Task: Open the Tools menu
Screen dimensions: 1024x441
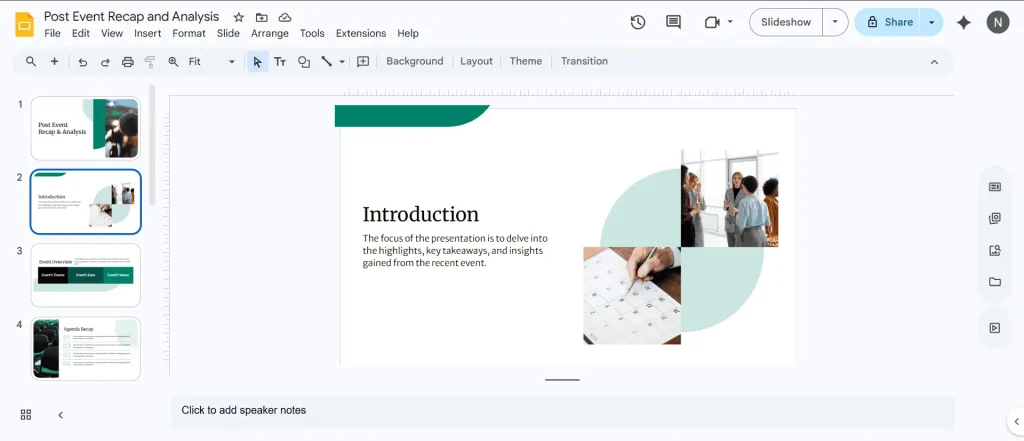Action: tap(312, 33)
